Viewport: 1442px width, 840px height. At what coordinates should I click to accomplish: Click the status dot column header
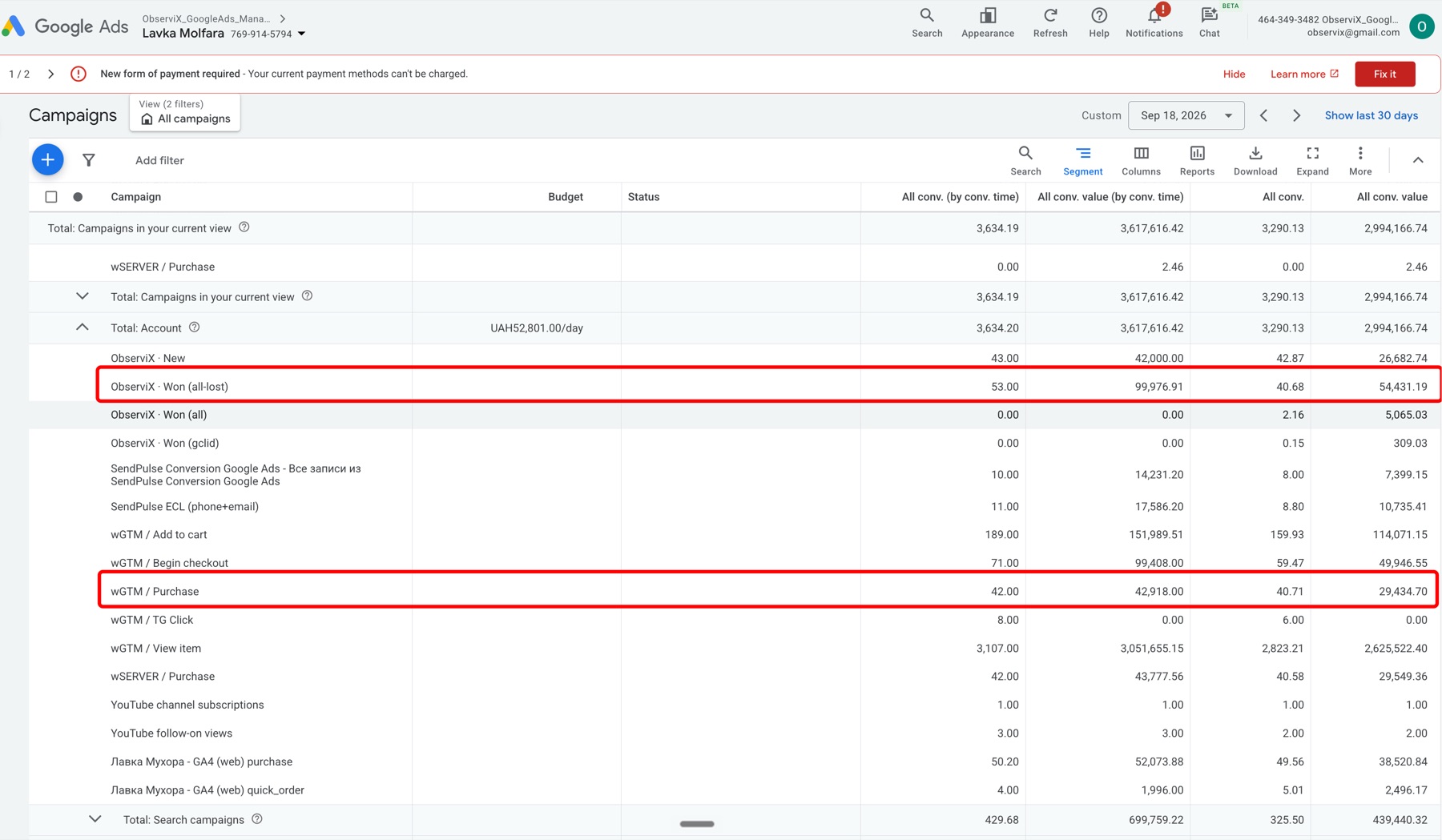(78, 196)
